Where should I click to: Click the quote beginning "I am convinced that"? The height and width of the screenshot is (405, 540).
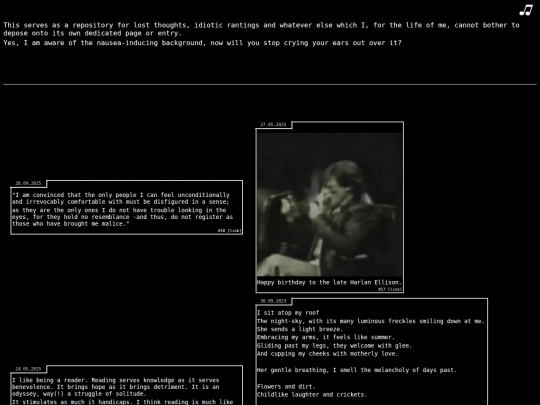[x=122, y=209]
